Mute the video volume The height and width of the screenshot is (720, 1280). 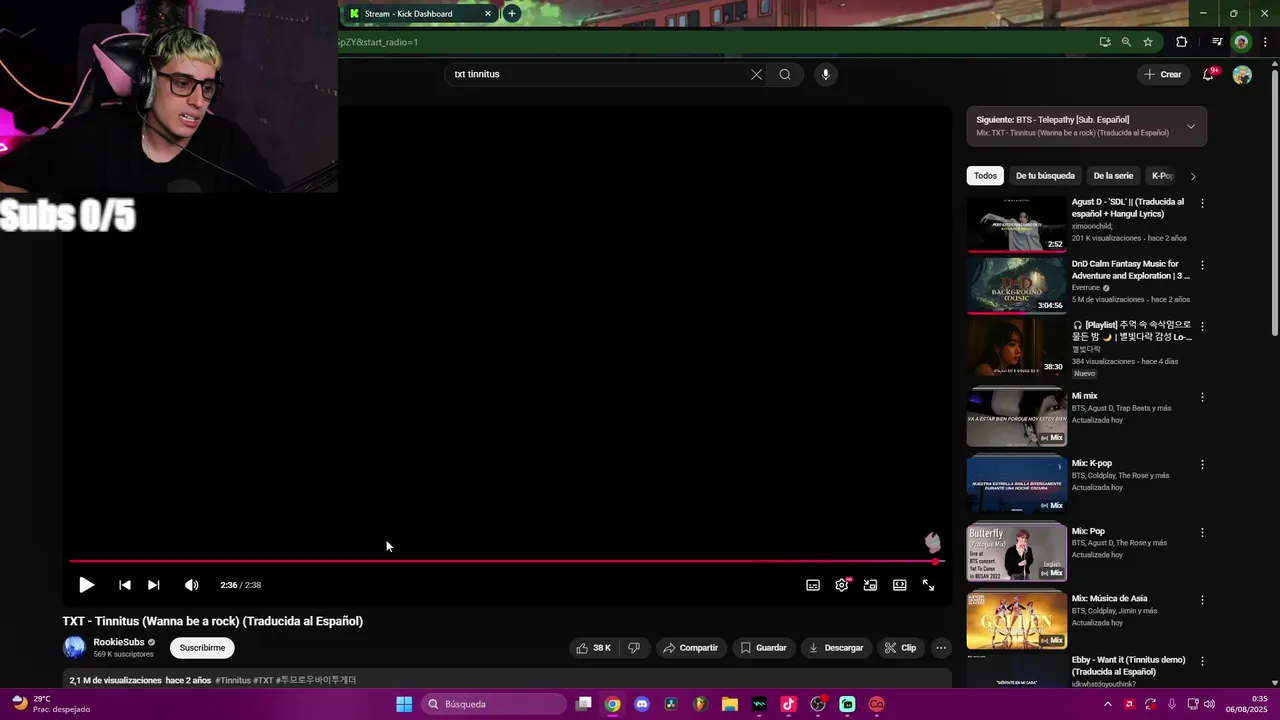191,585
